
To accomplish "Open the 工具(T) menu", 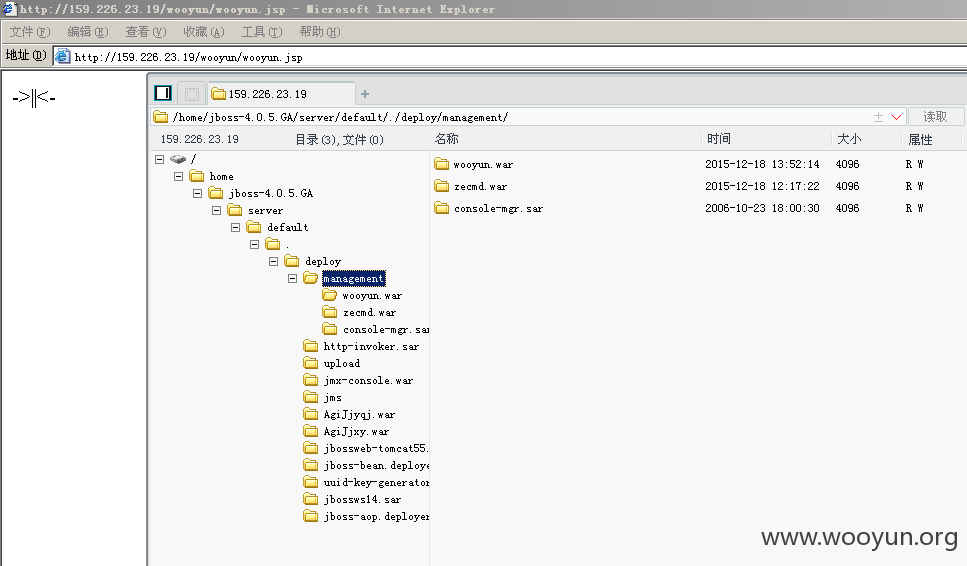I will coord(261,31).
